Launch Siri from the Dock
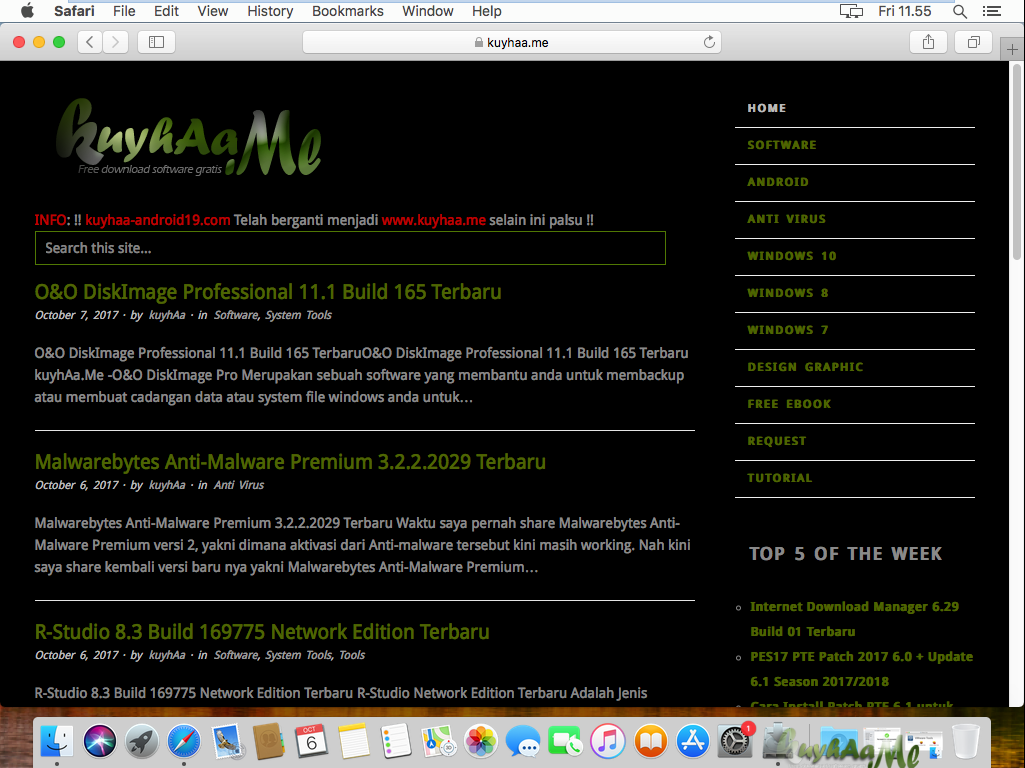This screenshot has height=768, width=1025. click(99, 741)
